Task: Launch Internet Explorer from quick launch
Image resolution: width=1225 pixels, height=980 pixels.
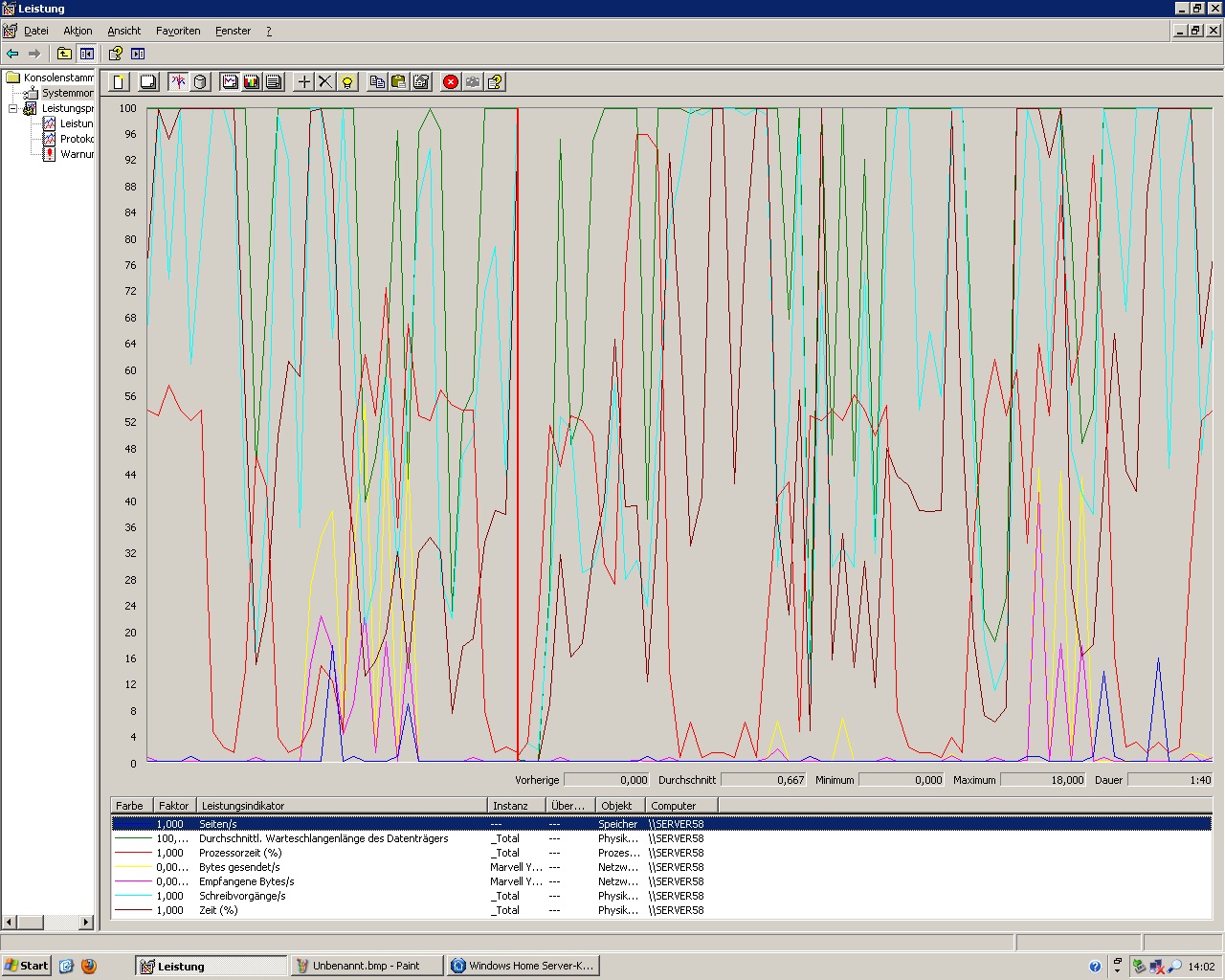Action: tap(66, 966)
